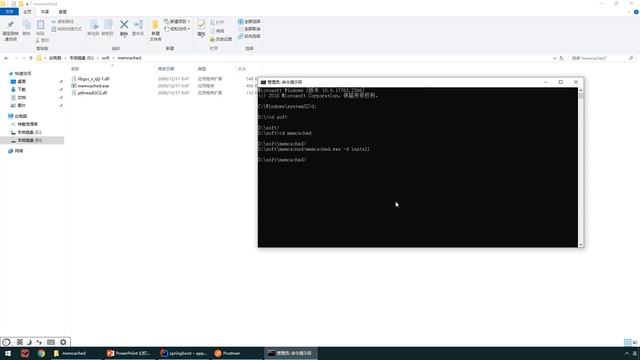Click the Properties checkmark icon in ribbon
Screen dimensions: 640x360
point(201,28)
